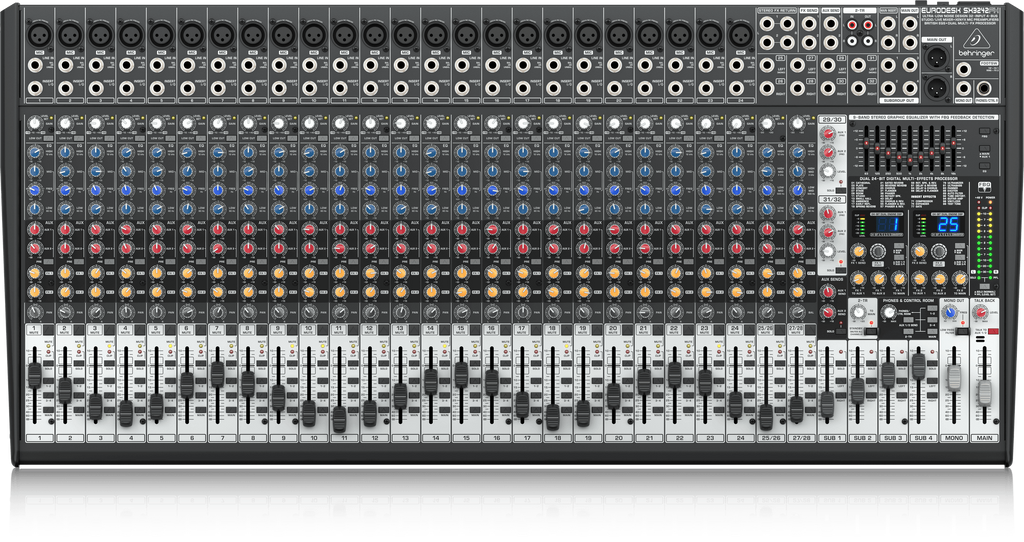Click the PHONES & CONTROL ROOM level knob
1024x542 pixels.
[x=889, y=313]
